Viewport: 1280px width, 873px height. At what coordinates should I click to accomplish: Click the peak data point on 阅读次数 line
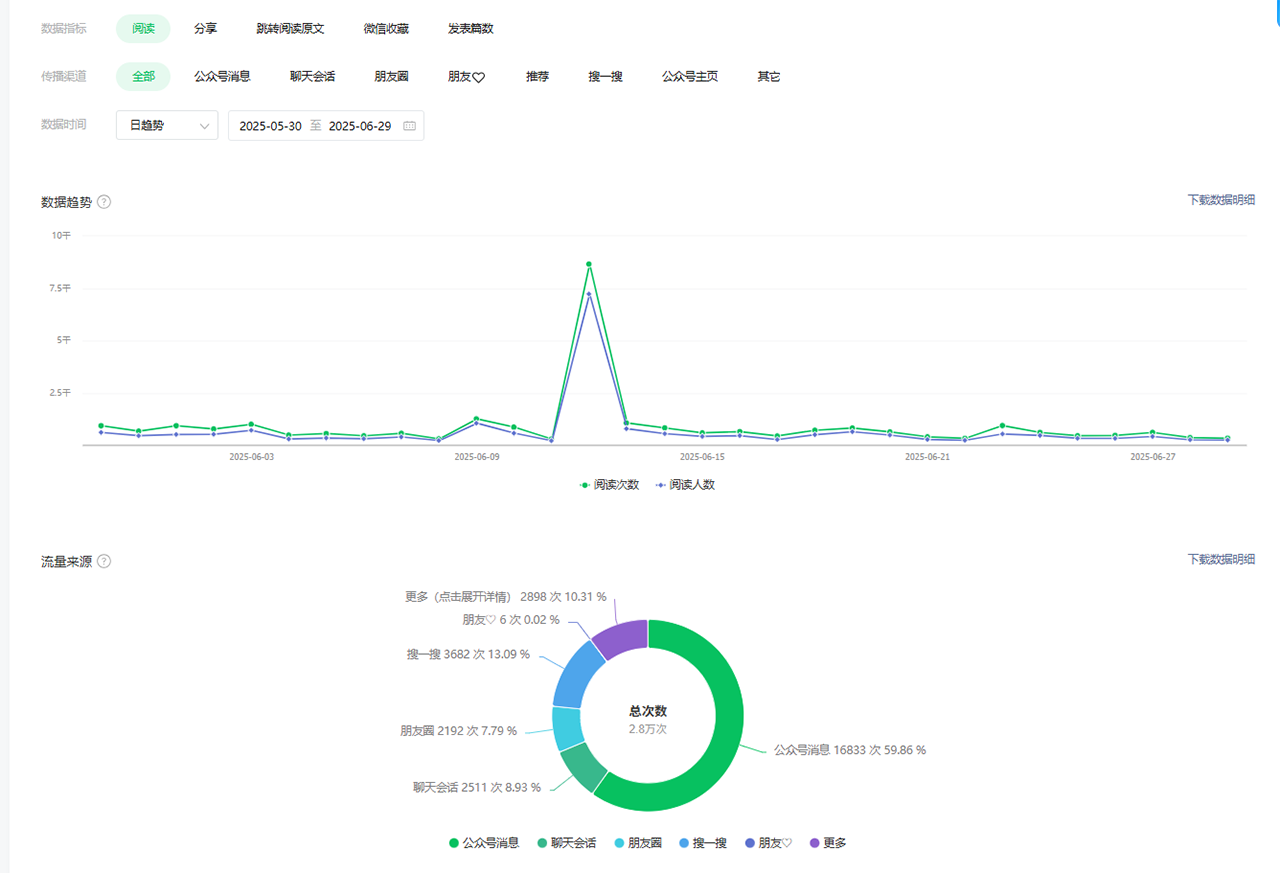point(589,264)
